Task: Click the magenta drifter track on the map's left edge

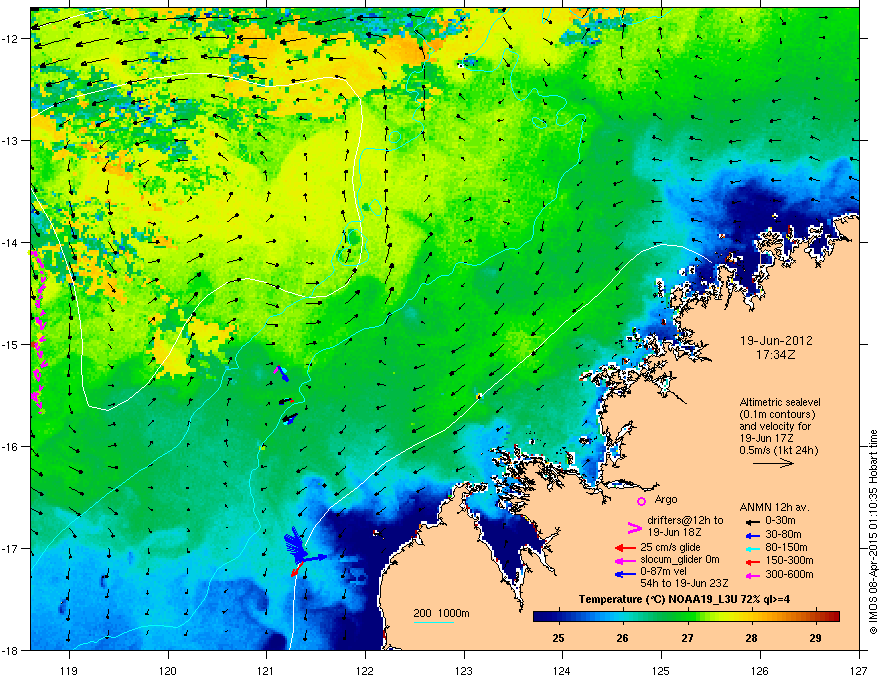Action: tap(39, 332)
